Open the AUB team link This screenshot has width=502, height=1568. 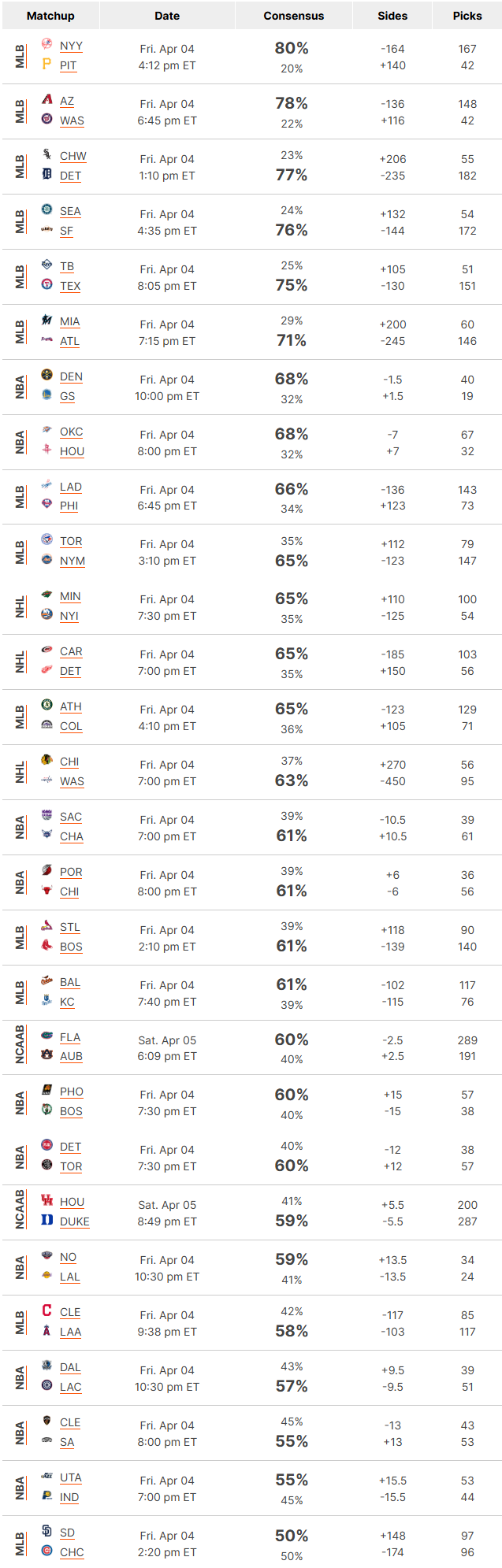(x=71, y=1057)
